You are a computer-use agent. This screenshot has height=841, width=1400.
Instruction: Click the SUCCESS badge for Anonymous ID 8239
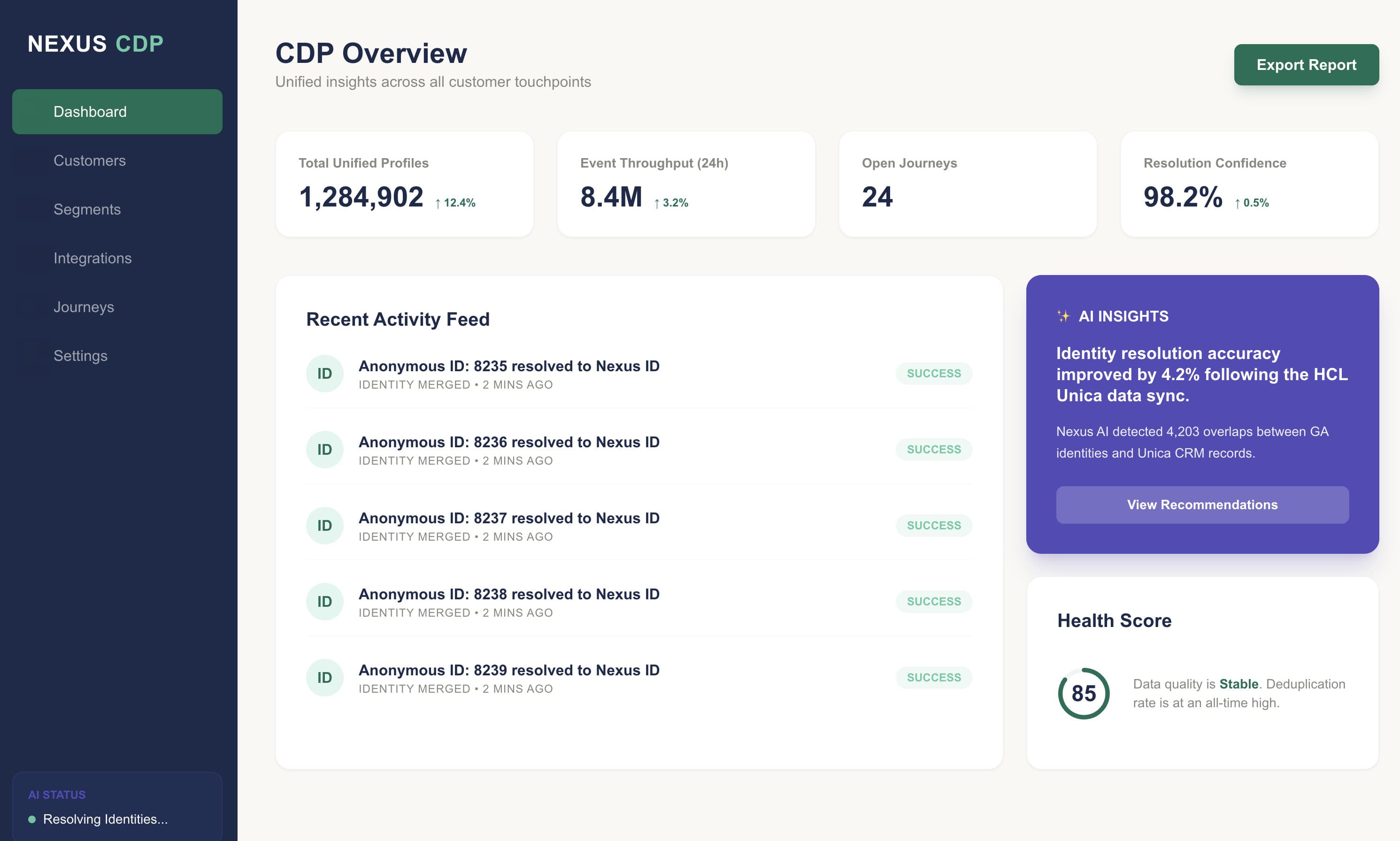(933, 677)
